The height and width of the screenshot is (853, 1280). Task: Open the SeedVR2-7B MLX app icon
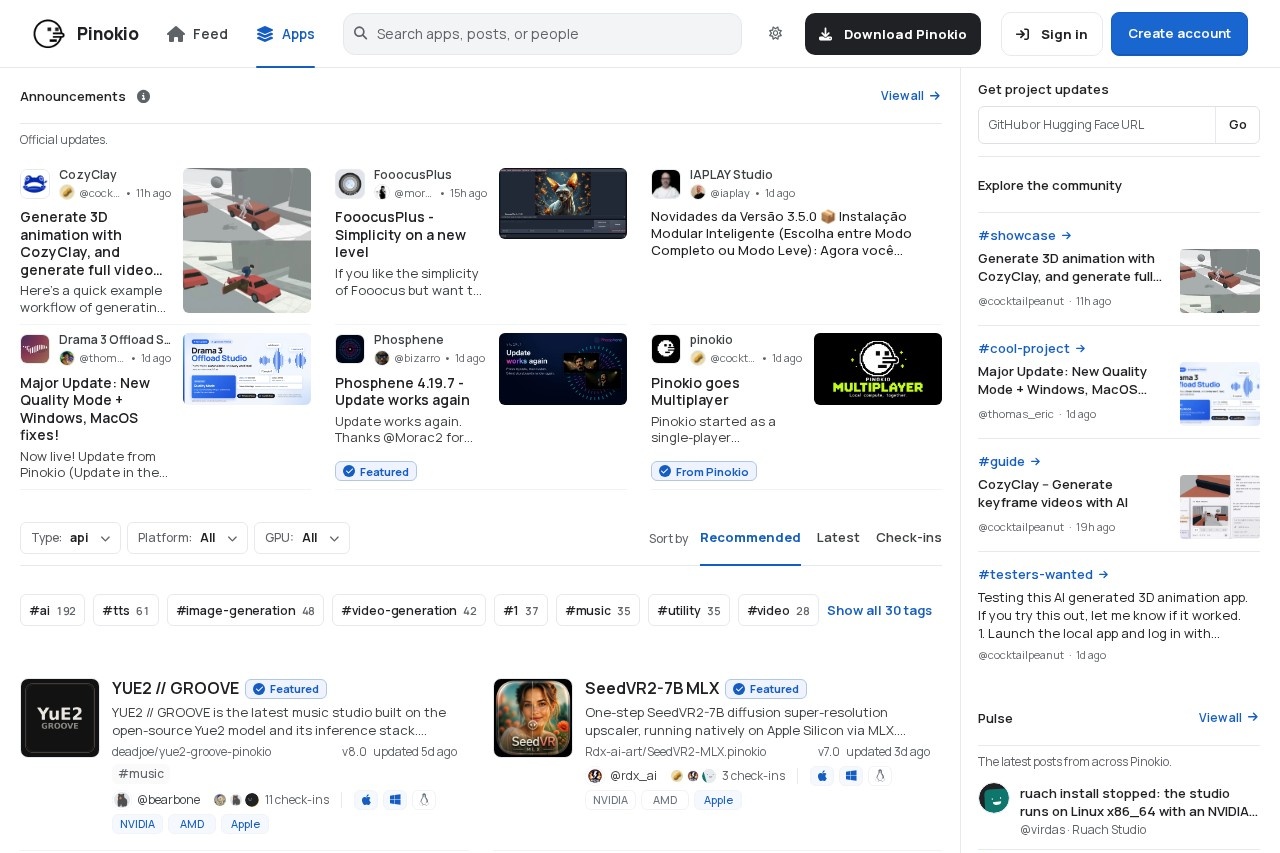point(533,718)
